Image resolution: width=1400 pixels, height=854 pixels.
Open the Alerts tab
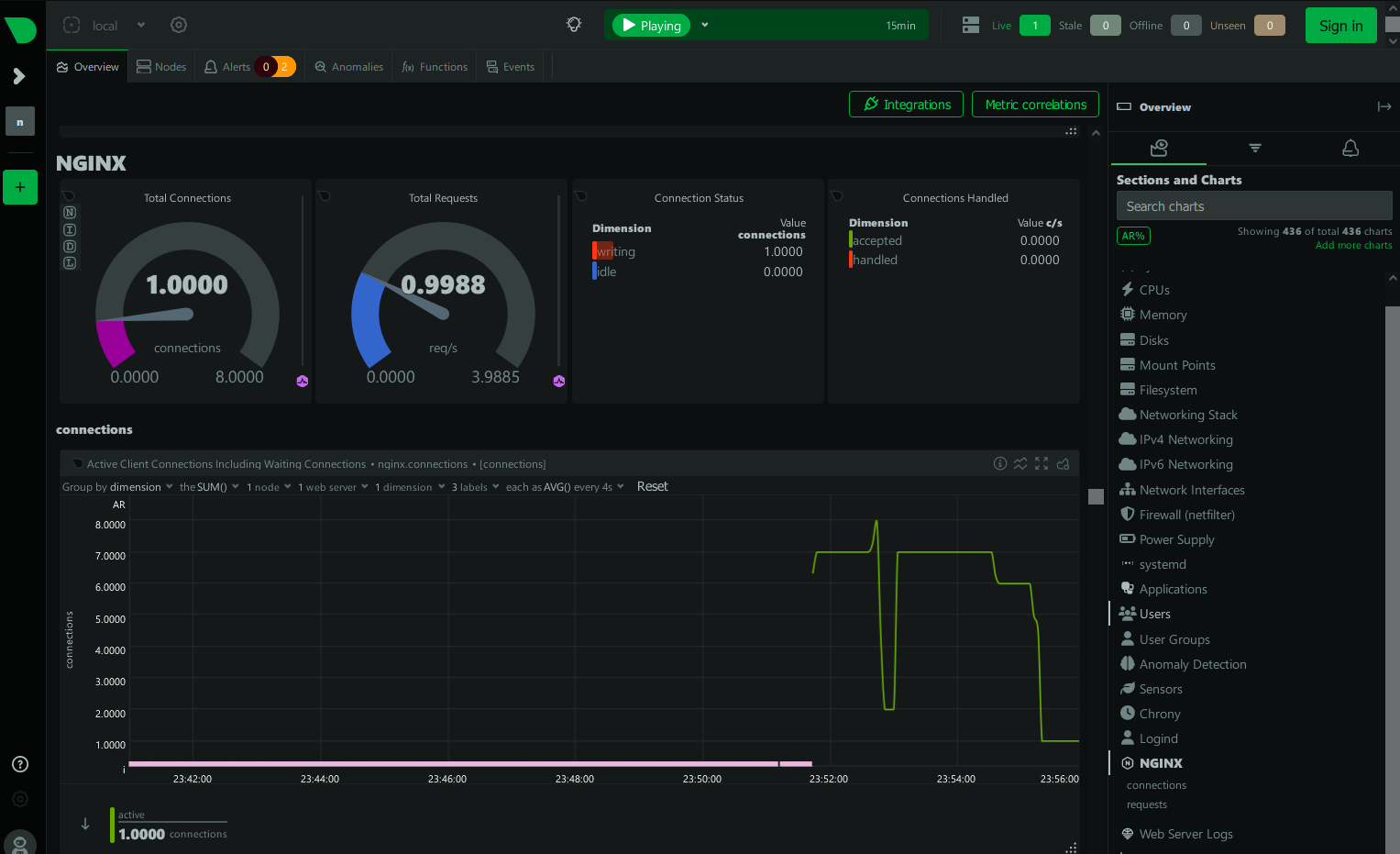[x=249, y=67]
